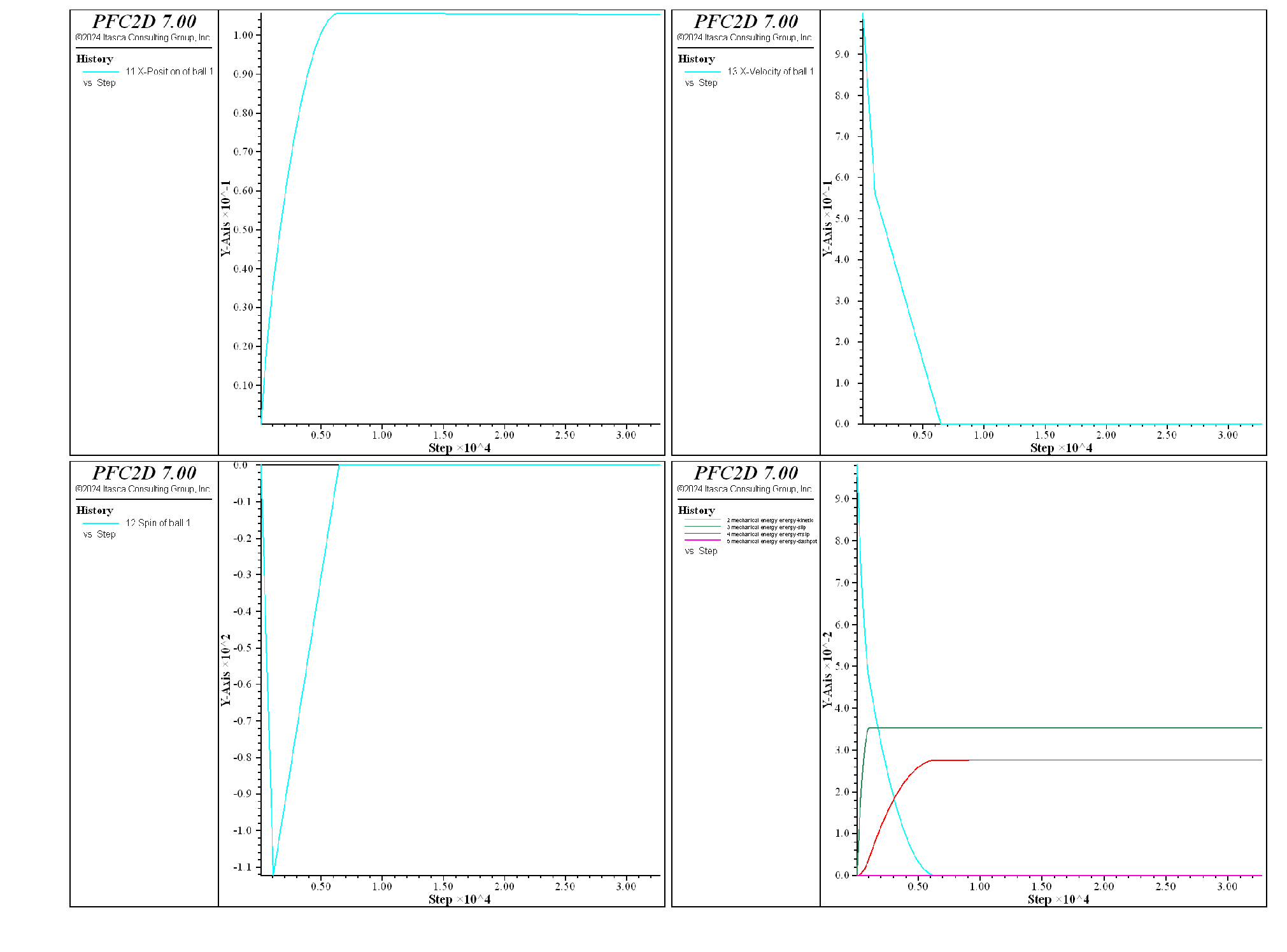Click 'PFC2D 7.00' title in X-Position plot
Image resolution: width=1287 pixels, height=952 pixels.
[145, 22]
